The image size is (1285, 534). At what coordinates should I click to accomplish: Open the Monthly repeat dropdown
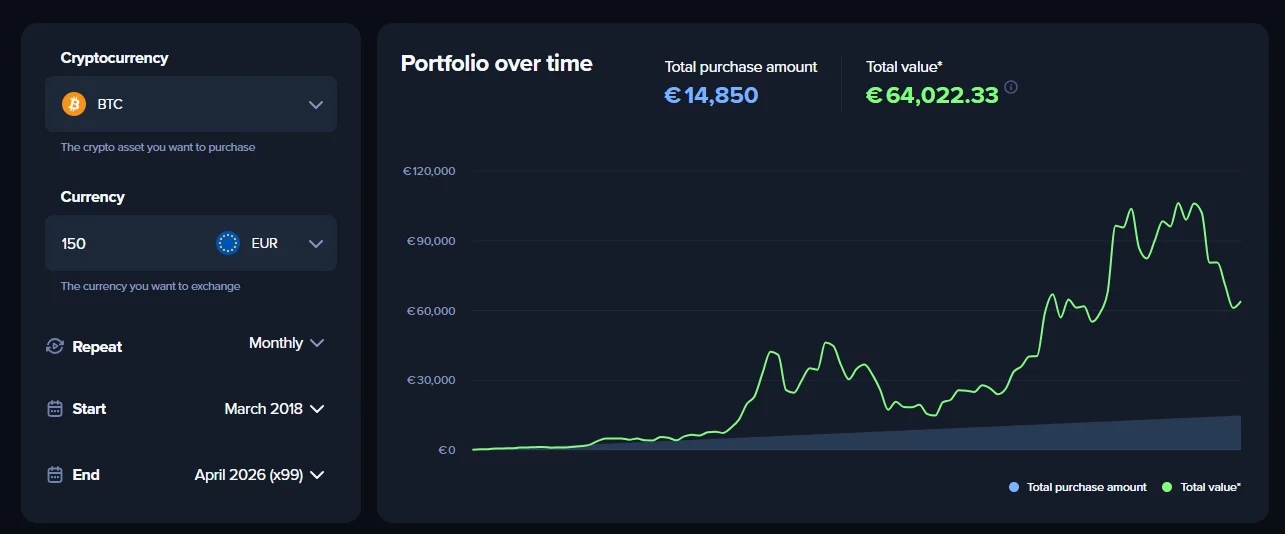click(x=286, y=343)
